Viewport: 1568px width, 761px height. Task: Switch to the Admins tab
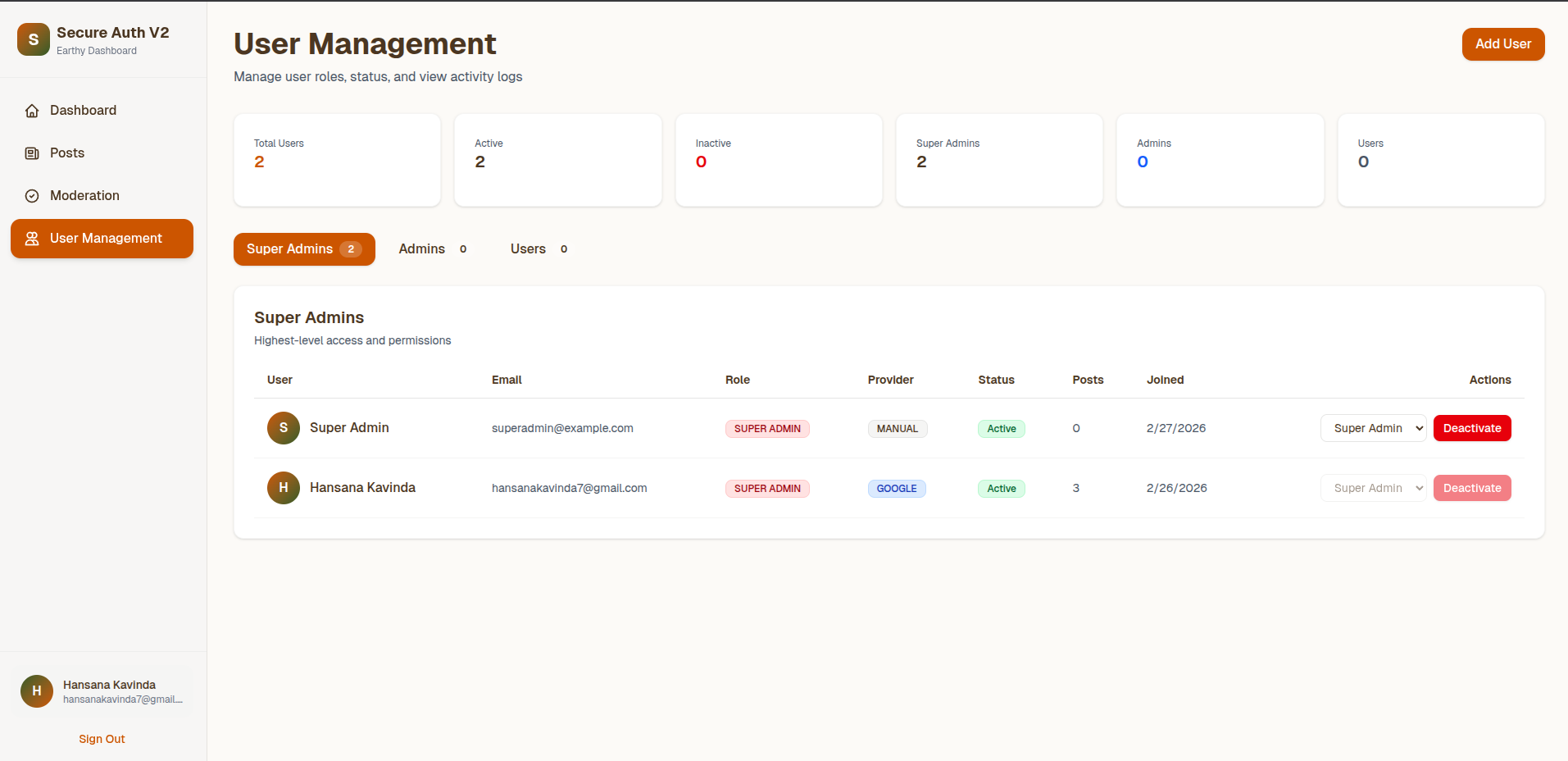(x=433, y=249)
